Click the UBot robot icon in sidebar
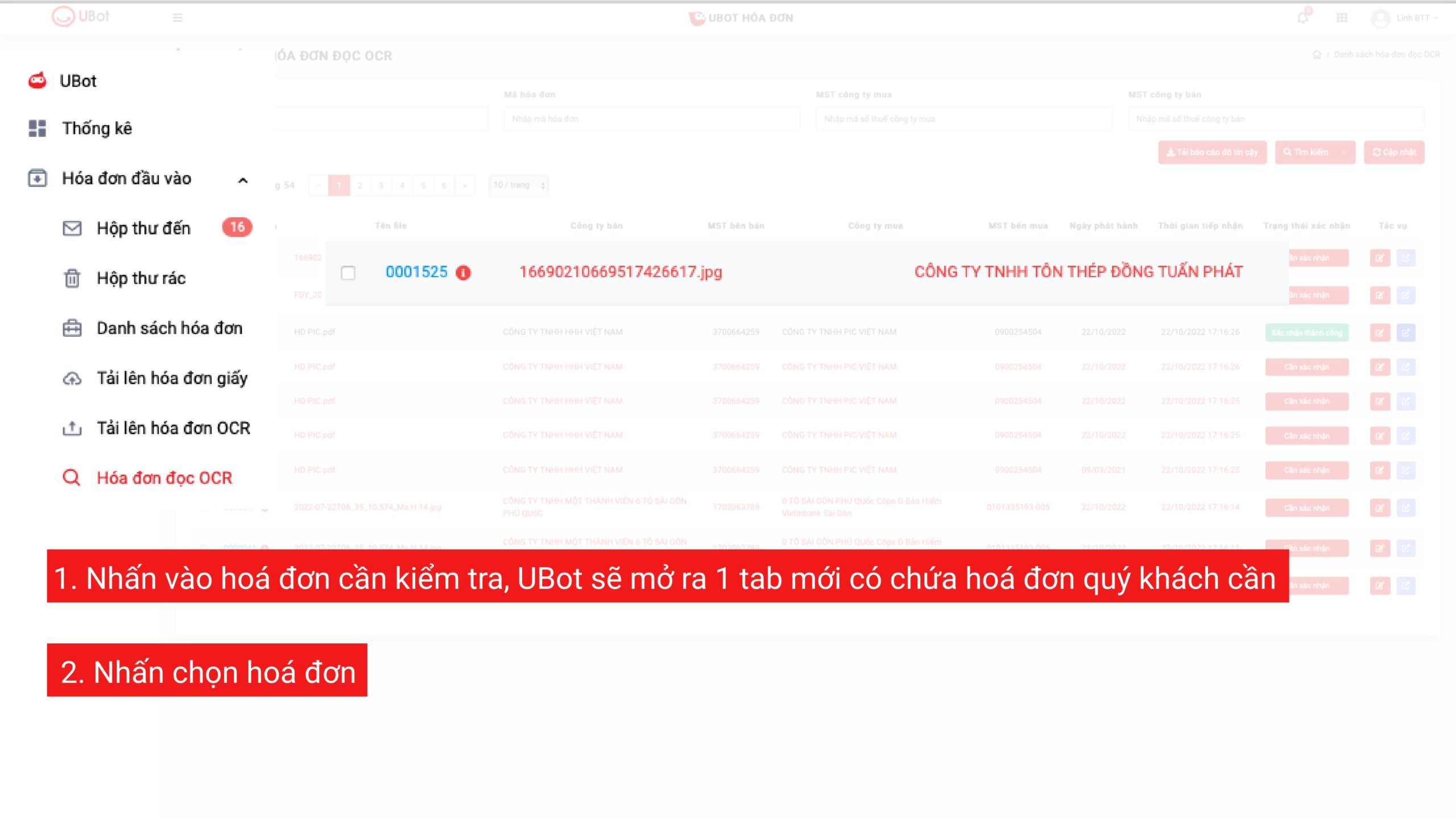 point(38,81)
